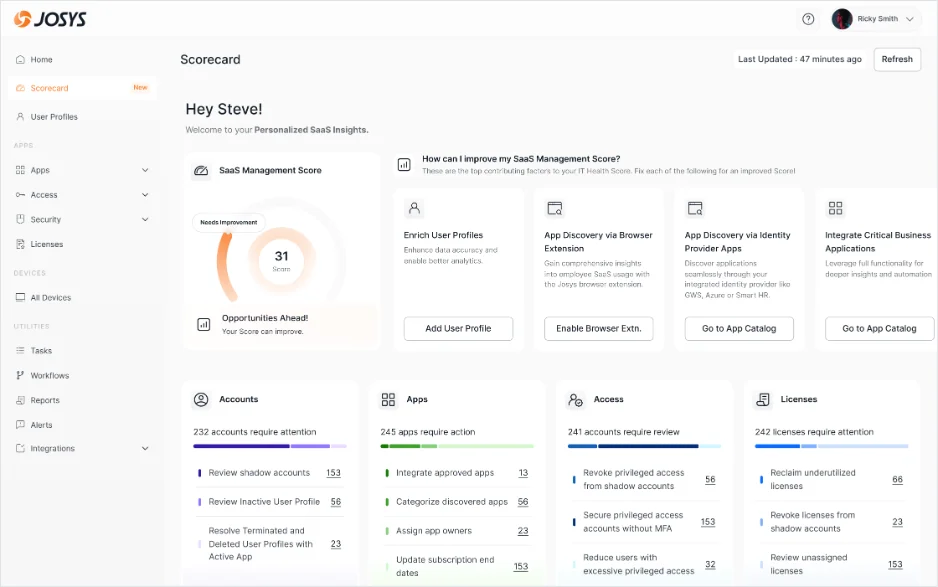
Task: Click the Tasks list icon
Action: click(x=20, y=351)
